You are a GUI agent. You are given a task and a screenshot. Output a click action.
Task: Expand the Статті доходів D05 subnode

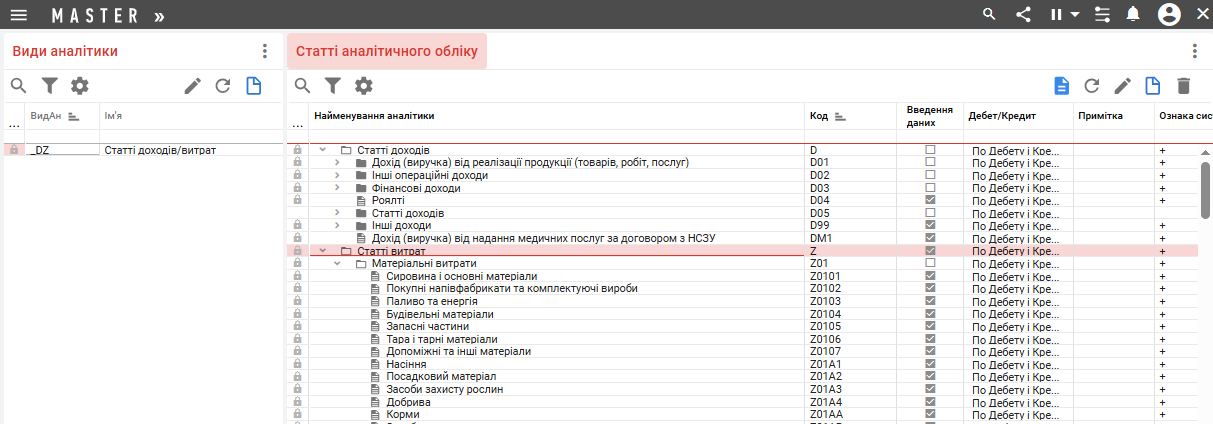click(338, 213)
